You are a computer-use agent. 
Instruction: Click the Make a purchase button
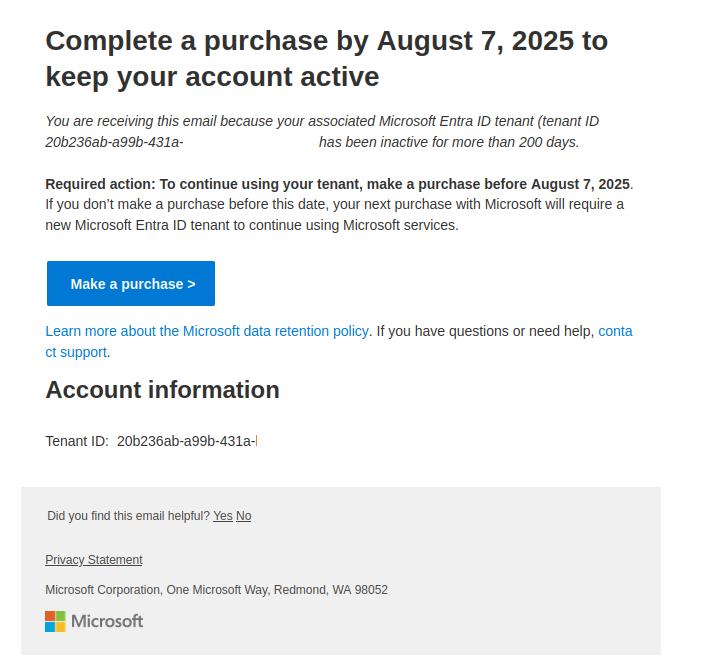pyautogui.click(x=131, y=284)
